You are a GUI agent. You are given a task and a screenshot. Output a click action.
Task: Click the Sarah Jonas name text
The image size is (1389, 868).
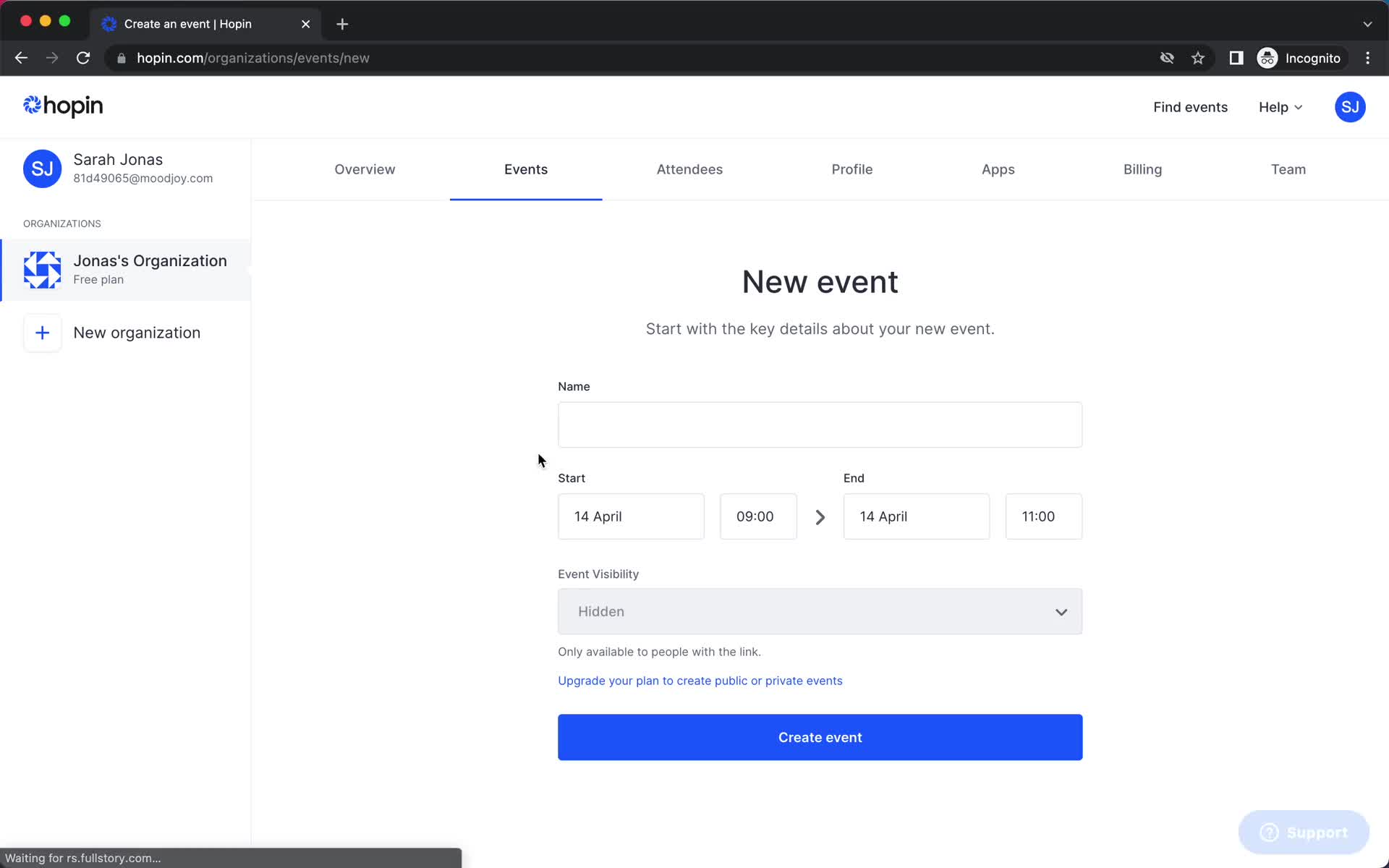(x=118, y=159)
